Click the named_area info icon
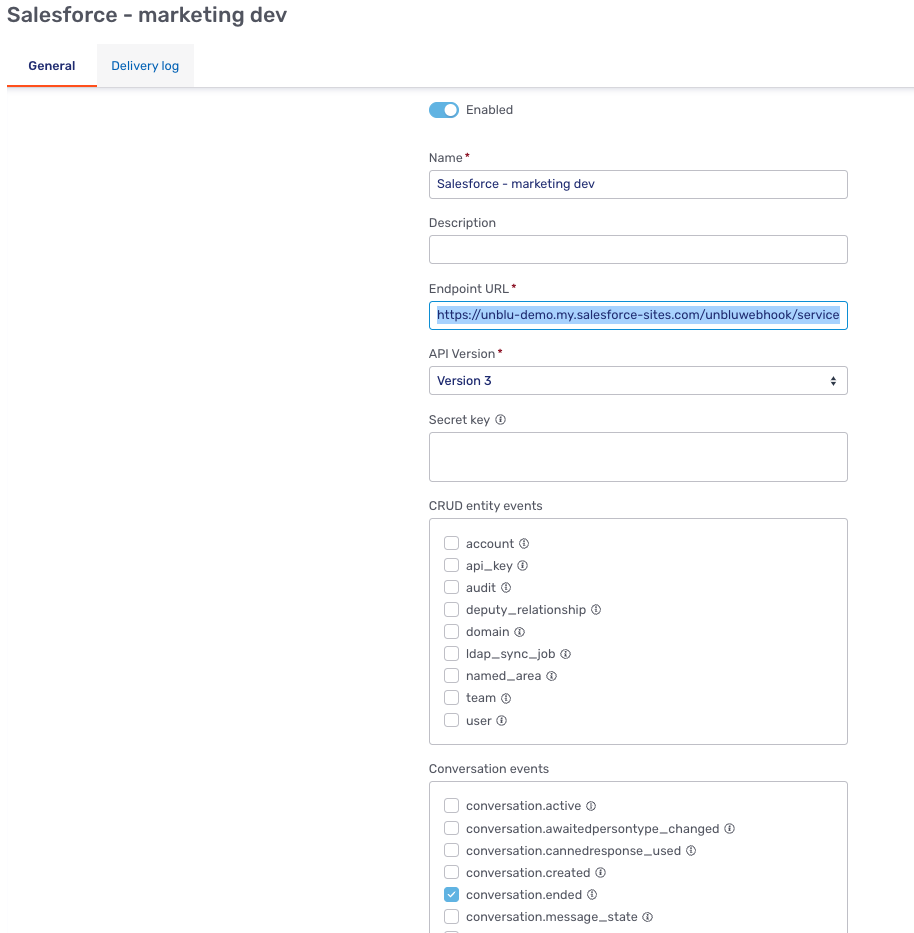914x933 pixels. pos(552,675)
